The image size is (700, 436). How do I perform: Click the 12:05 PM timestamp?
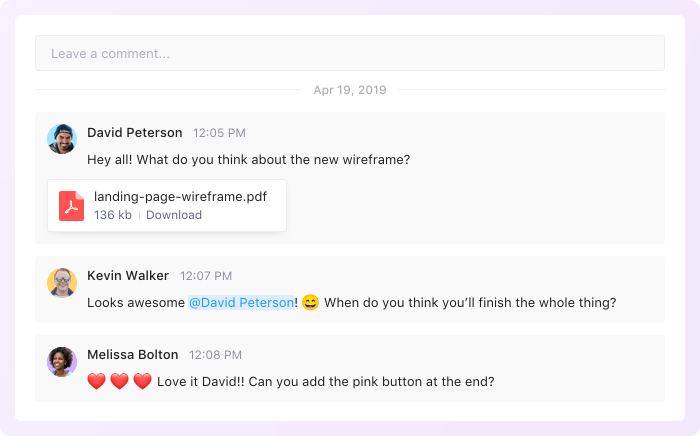[219, 133]
